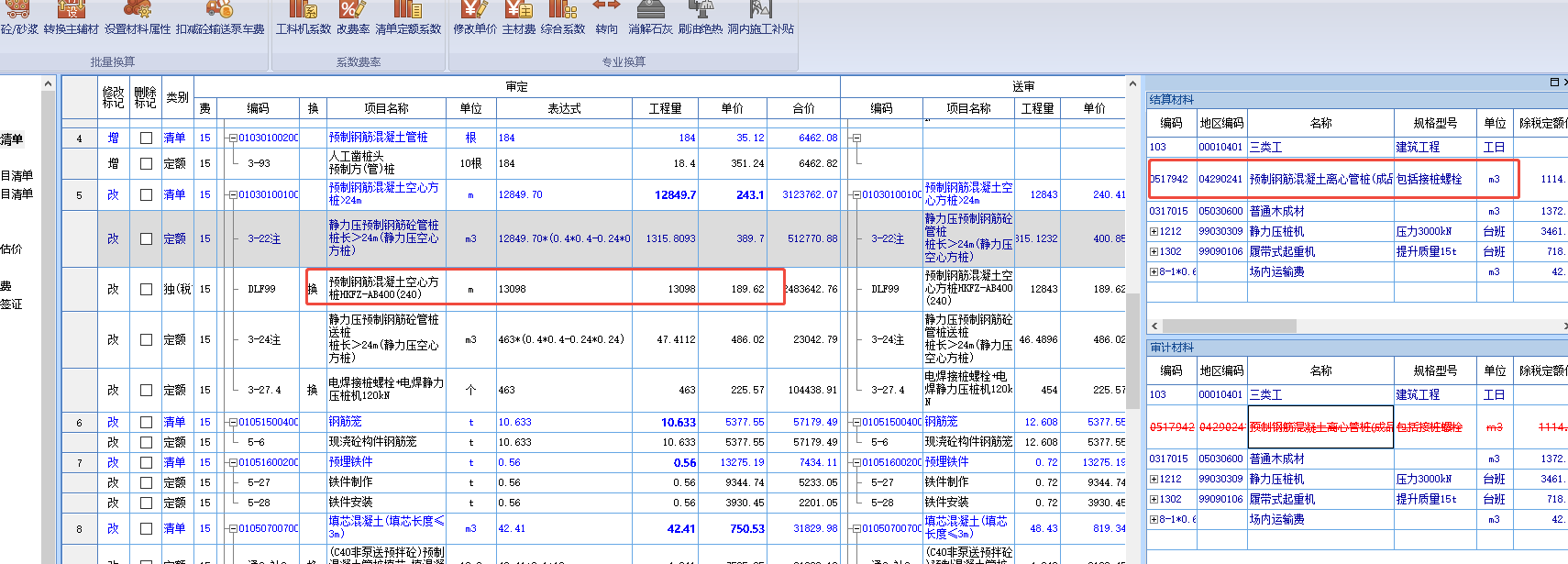1568x564 pixels.
Task: Select 清单 item in left sidebar
Action: (x=12, y=139)
